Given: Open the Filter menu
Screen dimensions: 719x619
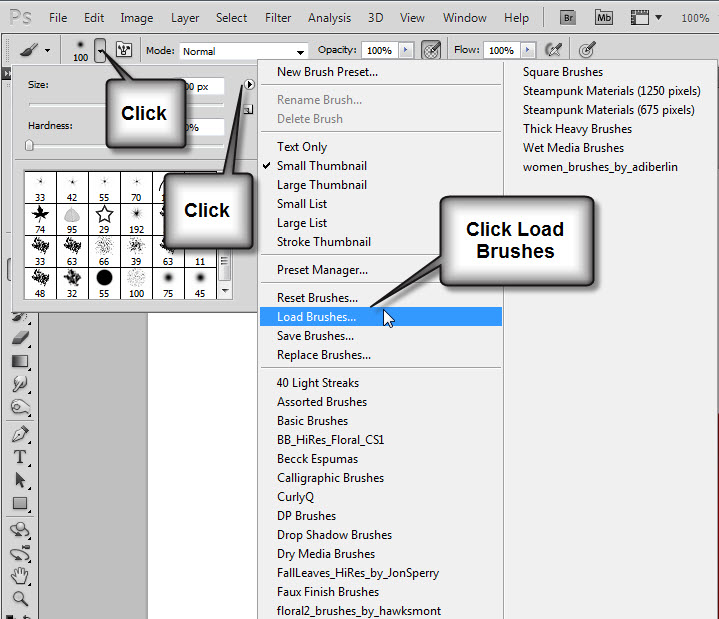Looking at the screenshot, I should [278, 18].
